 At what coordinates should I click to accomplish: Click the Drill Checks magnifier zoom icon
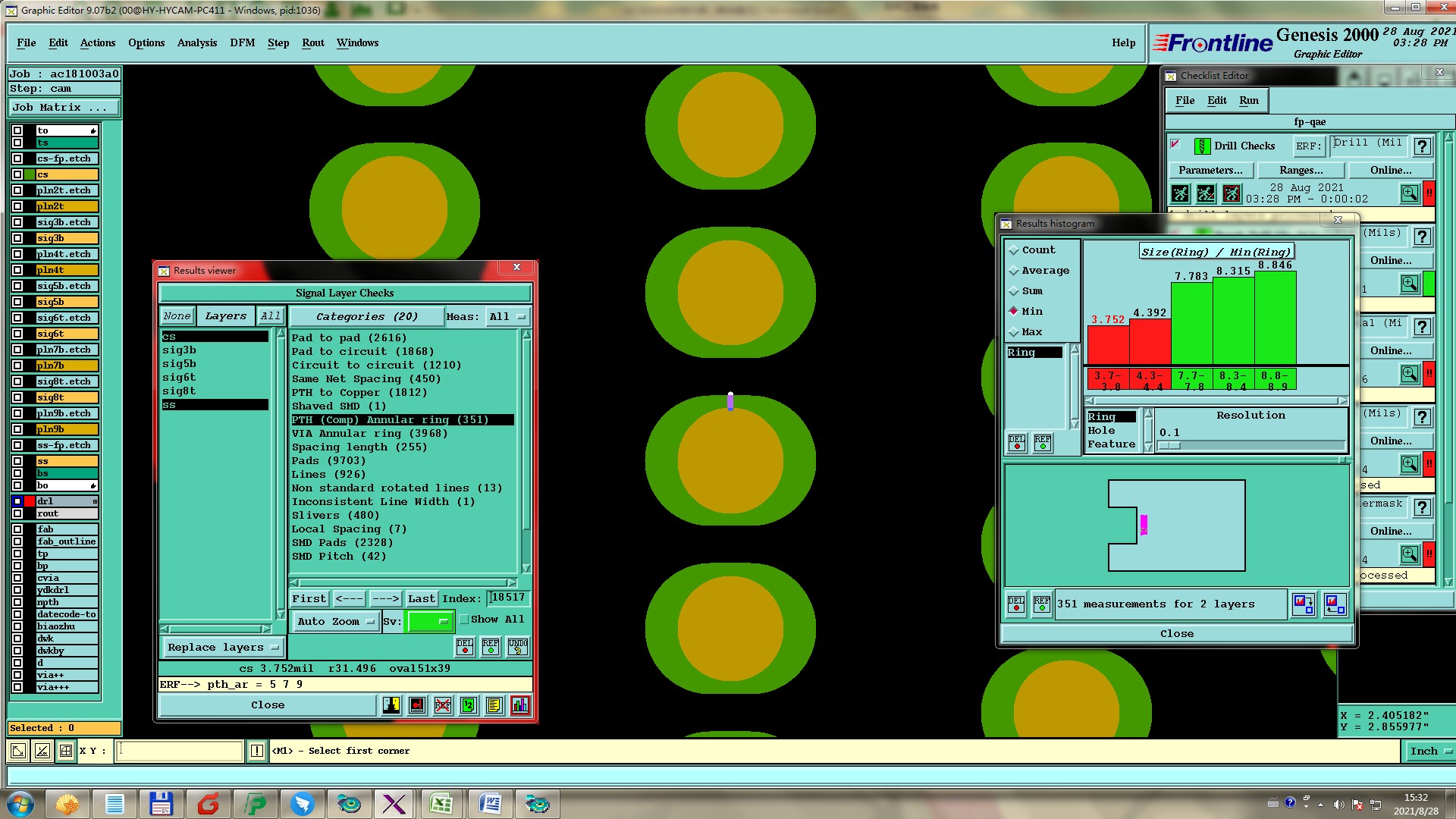coord(1409,194)
